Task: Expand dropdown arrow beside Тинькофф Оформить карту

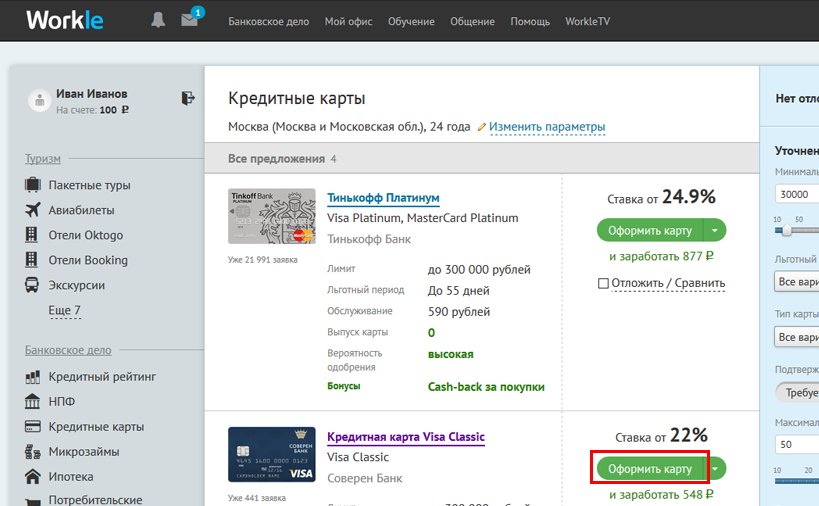Action: click(x=715, y=230)
